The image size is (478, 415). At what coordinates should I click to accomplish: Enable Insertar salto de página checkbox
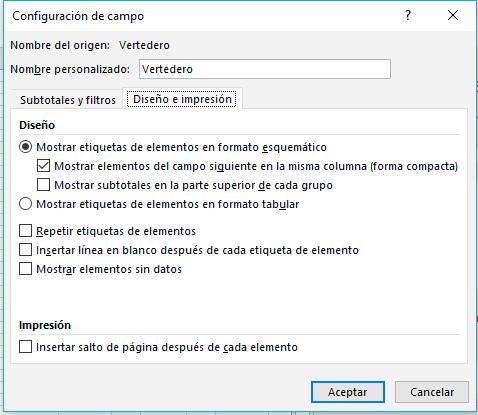(26, 347)
